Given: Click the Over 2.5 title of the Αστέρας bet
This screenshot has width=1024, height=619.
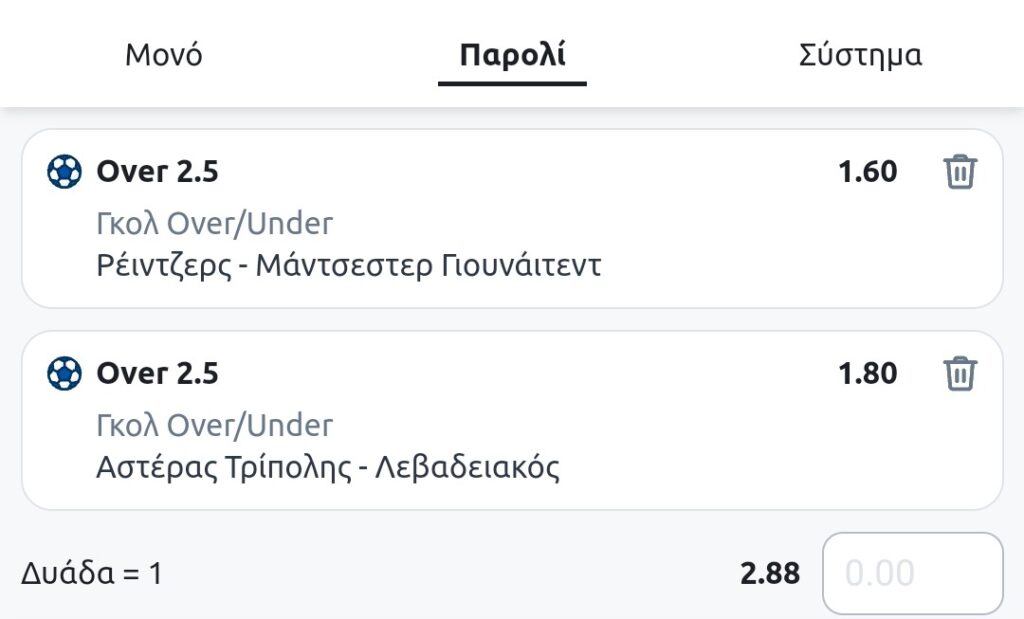Looking at the screenshot, I should pos(157,374).
